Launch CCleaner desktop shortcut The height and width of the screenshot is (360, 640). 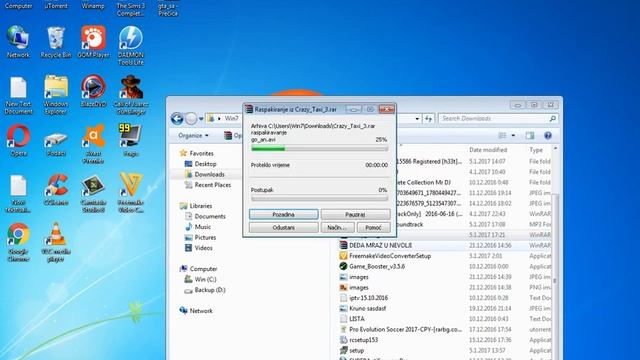tap(56, 190)
